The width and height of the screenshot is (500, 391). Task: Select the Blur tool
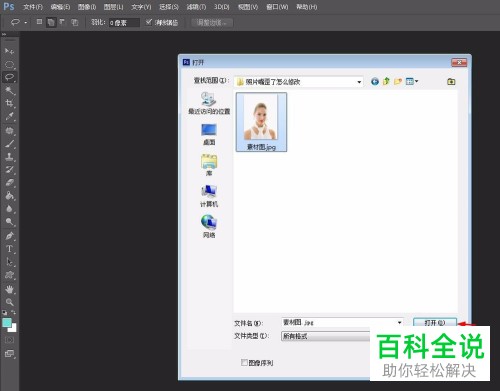click(9, 209)
